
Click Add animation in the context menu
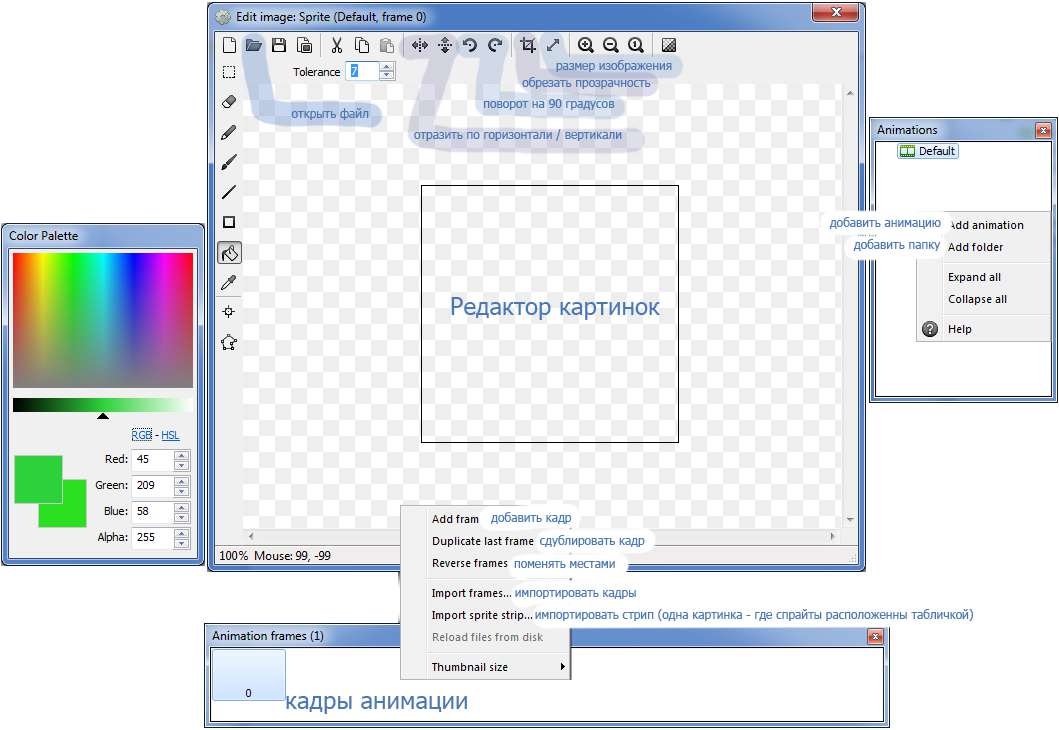pyautogui.click(x=985, y=225)
